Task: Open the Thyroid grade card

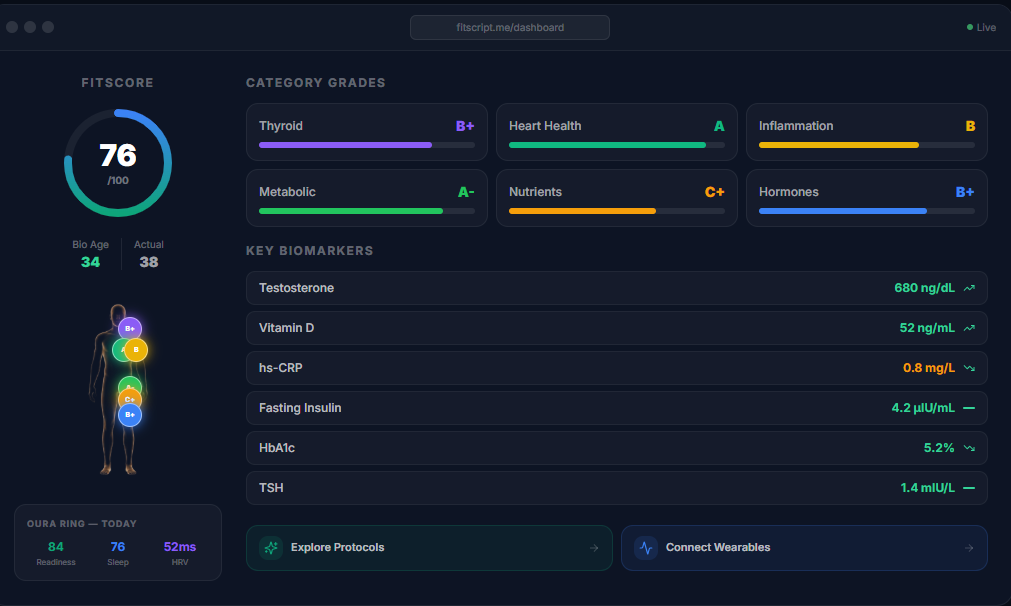Action: coord(367,132)
